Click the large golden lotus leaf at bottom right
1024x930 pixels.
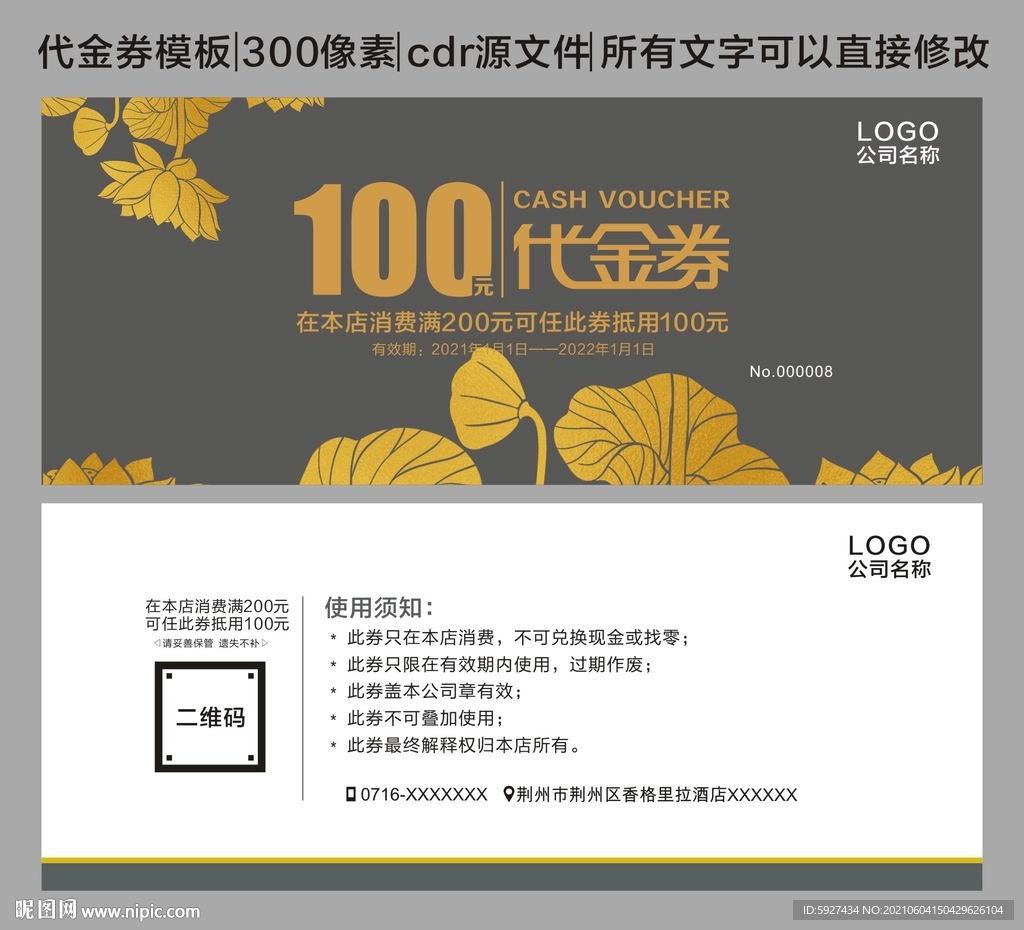point(673,430)
